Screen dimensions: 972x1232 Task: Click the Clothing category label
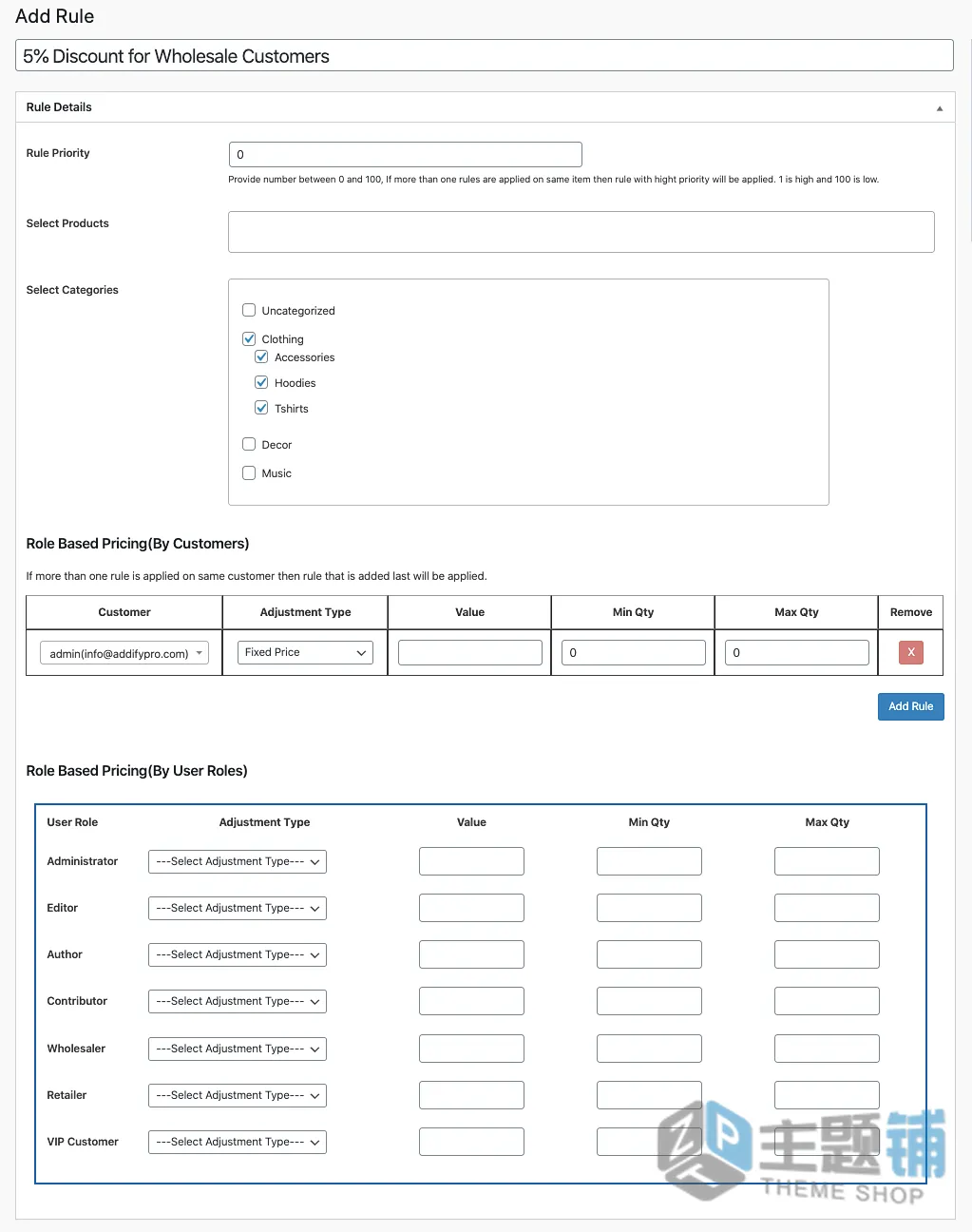tap(283, 339)
